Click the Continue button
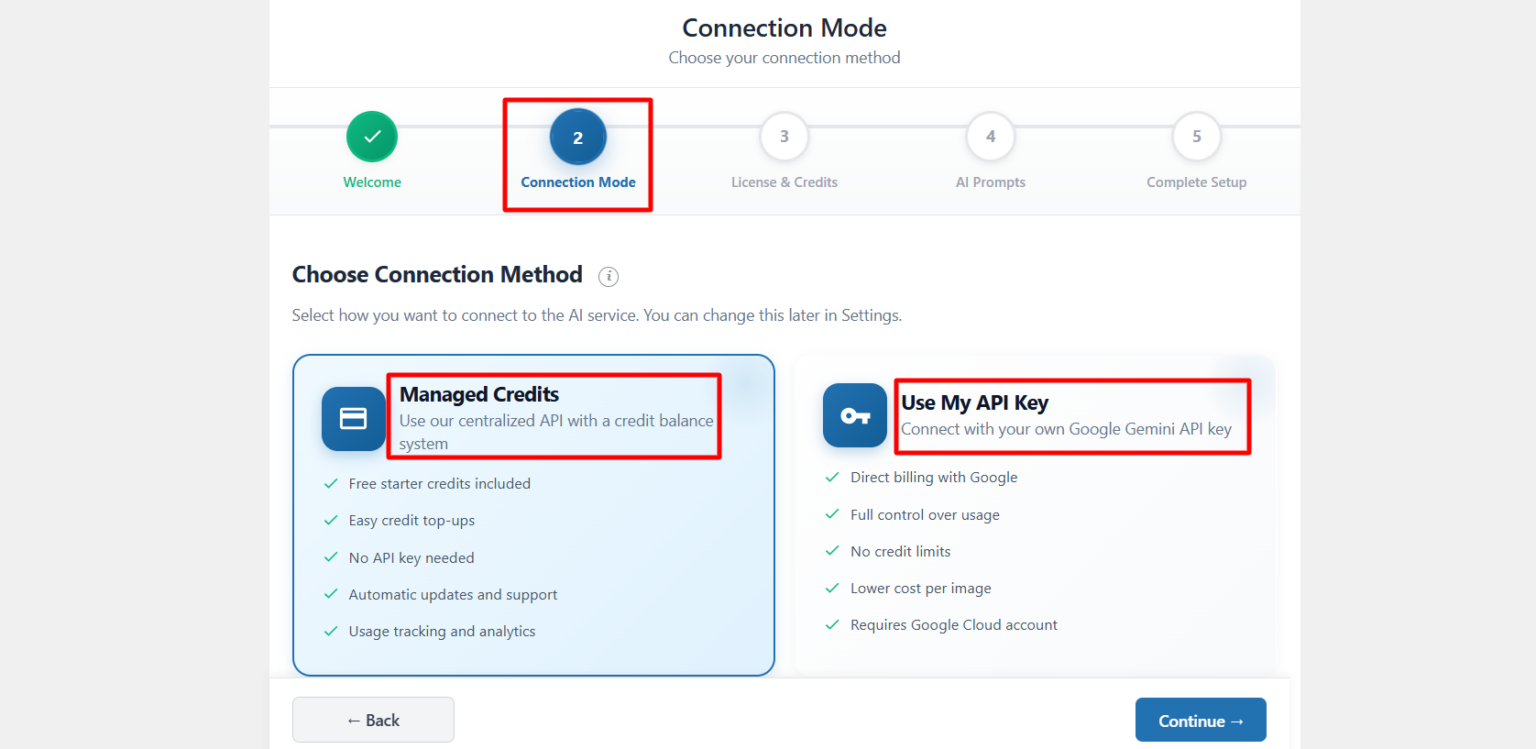Image resolution: width=1536 pixels, height=749 pixels. pyautogui.click(x=1201, y=720)
